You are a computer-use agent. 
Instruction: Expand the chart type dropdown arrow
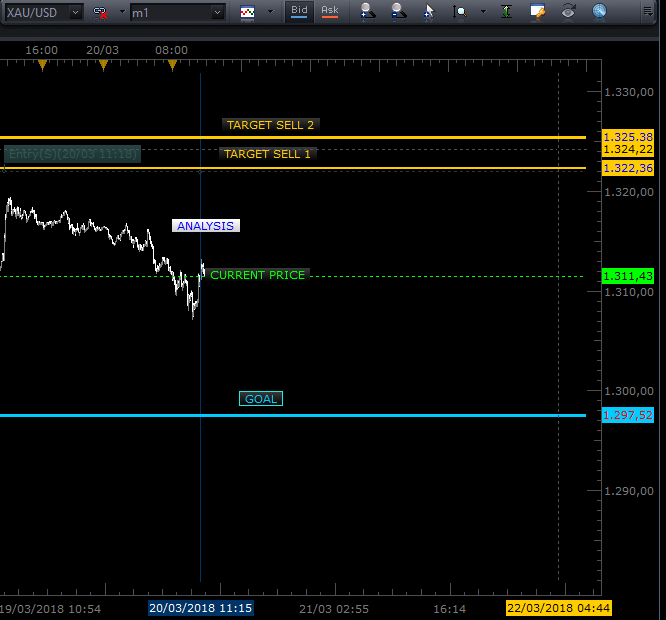click(x=270, y=12)
